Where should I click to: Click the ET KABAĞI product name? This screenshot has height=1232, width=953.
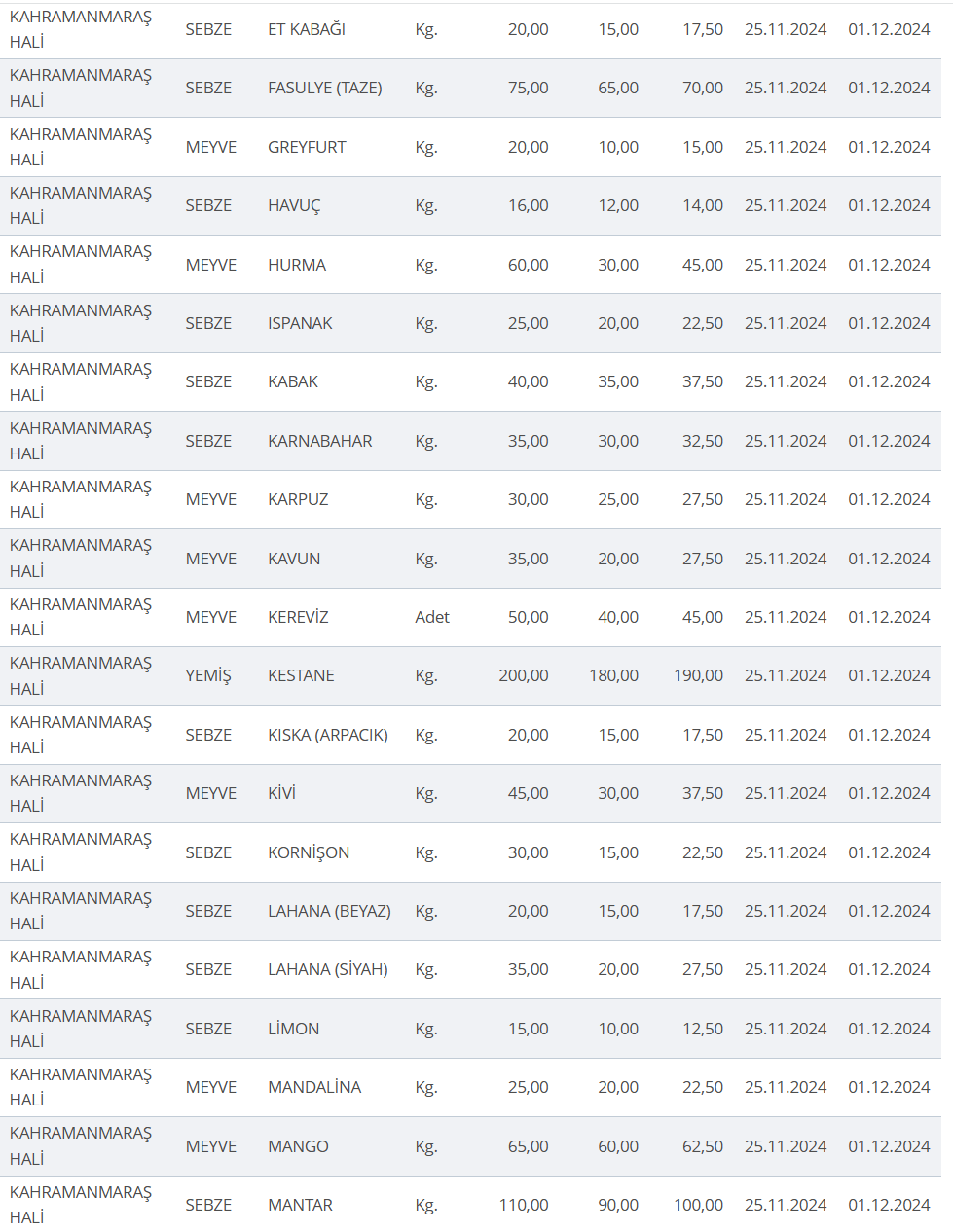click(307, 29)
